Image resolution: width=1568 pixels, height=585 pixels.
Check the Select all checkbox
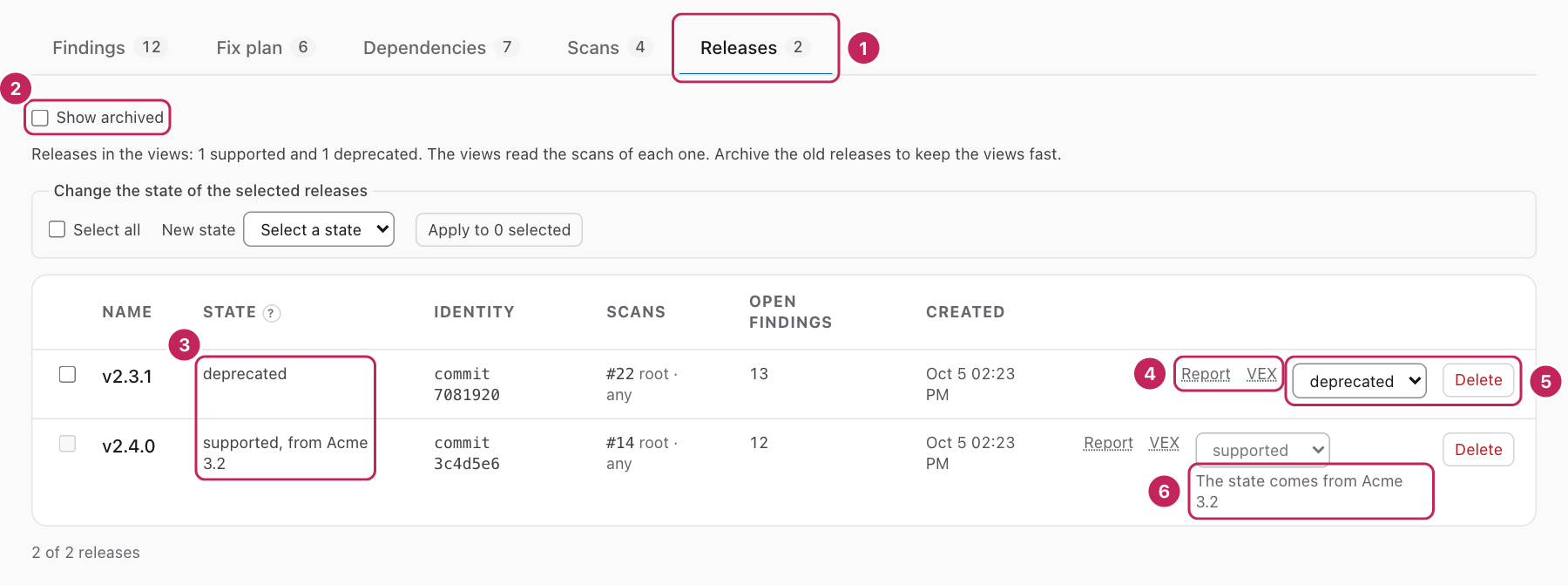57,229
